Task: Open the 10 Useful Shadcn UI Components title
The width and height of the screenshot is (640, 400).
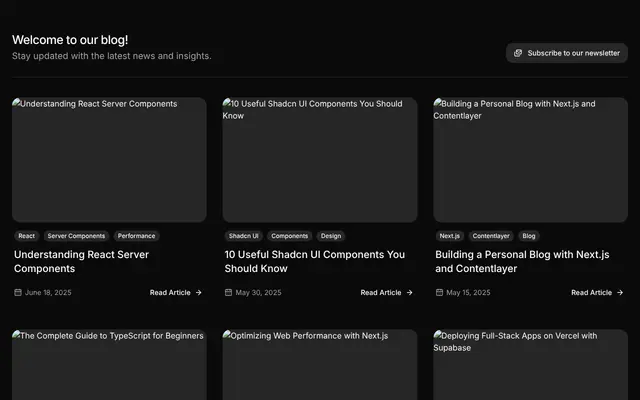Action: click(x=315, y=262)
